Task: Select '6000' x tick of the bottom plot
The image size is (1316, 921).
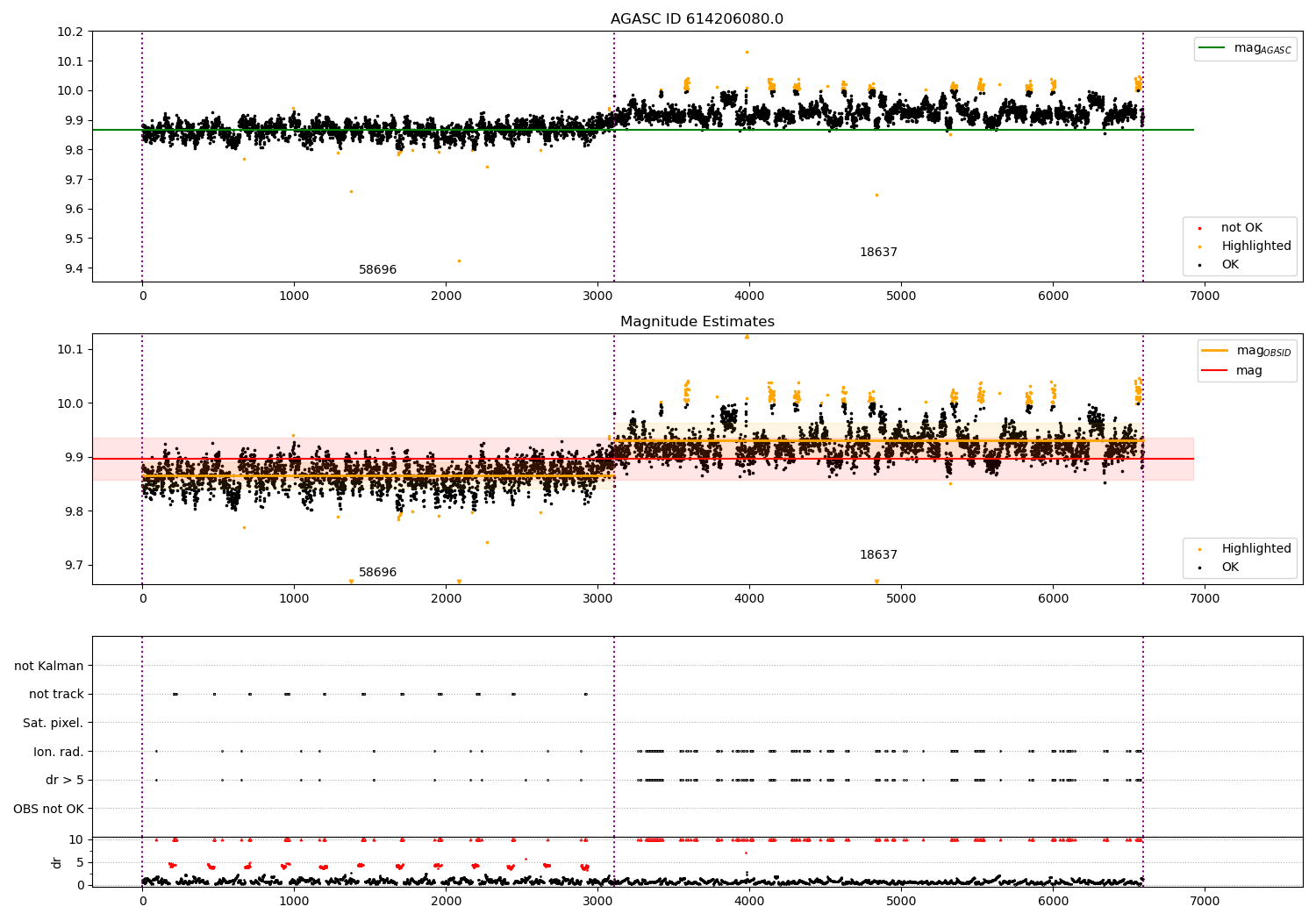Action: (1053, 901)
